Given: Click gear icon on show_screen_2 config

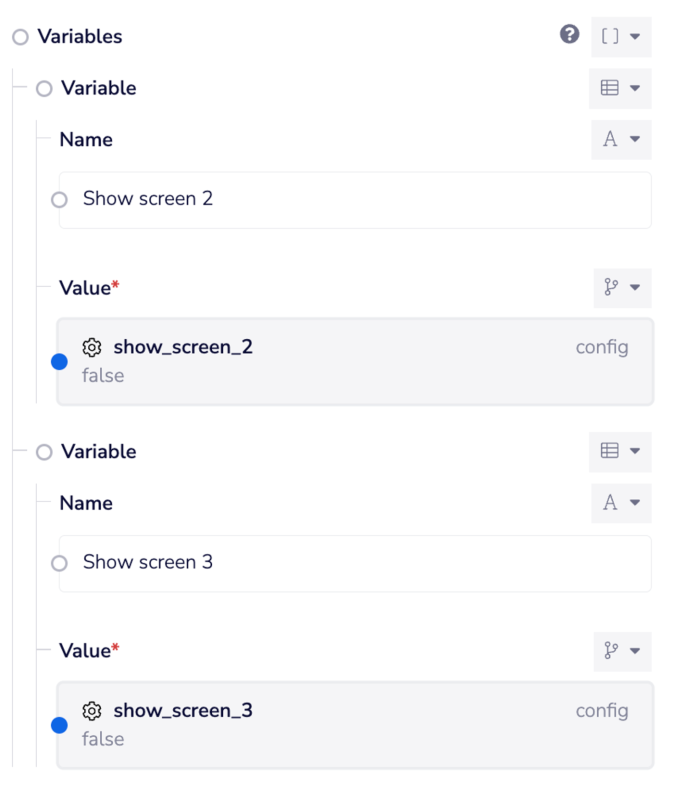Looking at the screenshot, I should coord(92,347).
